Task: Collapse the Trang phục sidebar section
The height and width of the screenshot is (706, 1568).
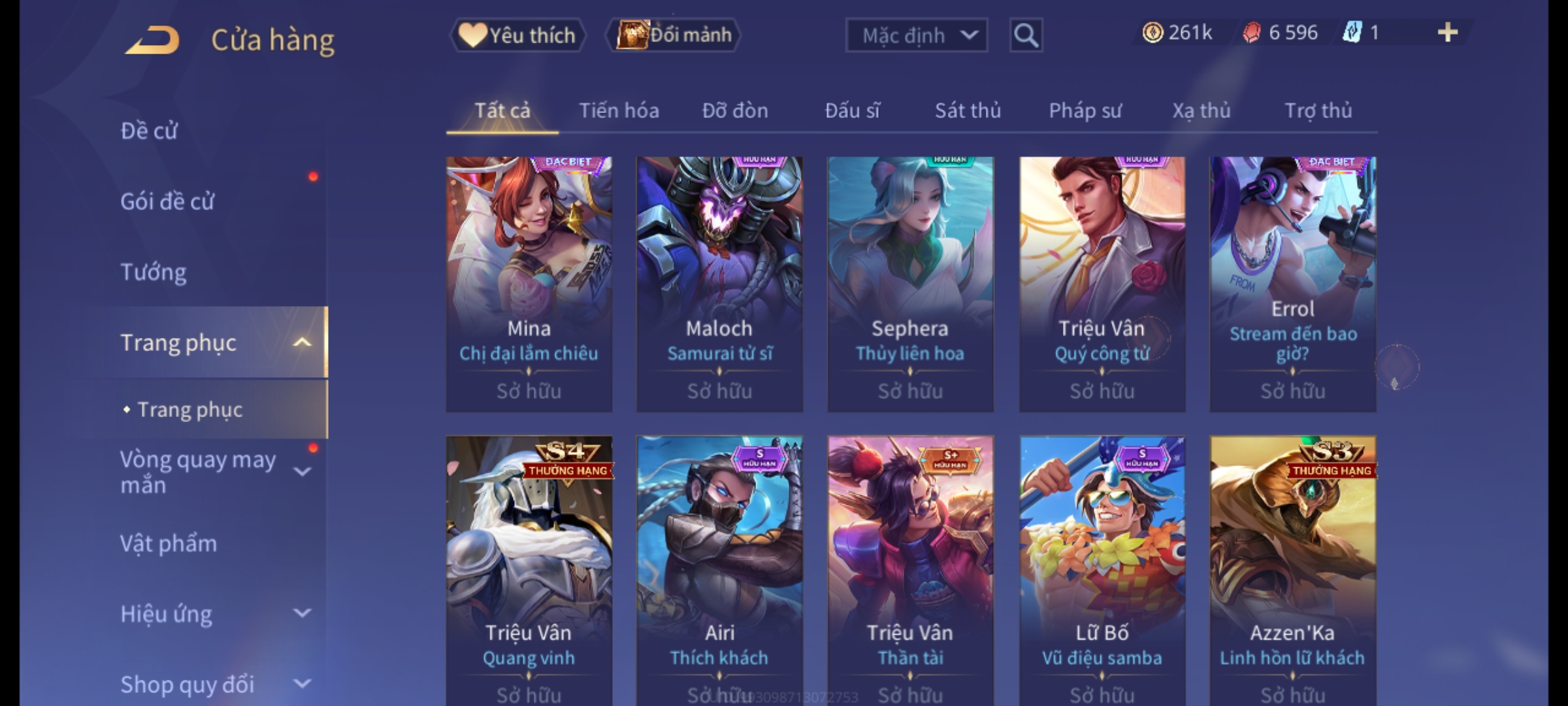Action: tap(302, 343)
